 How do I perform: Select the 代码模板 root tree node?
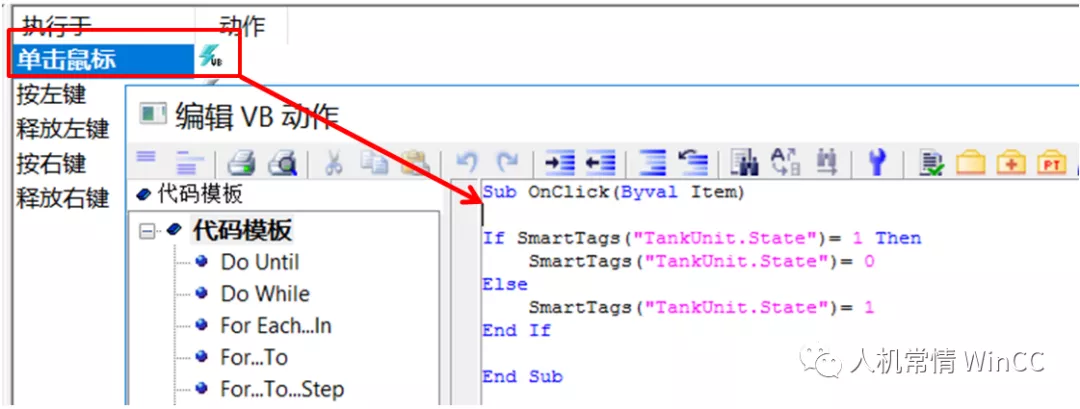pyautogui.click(x=242, y=231)
